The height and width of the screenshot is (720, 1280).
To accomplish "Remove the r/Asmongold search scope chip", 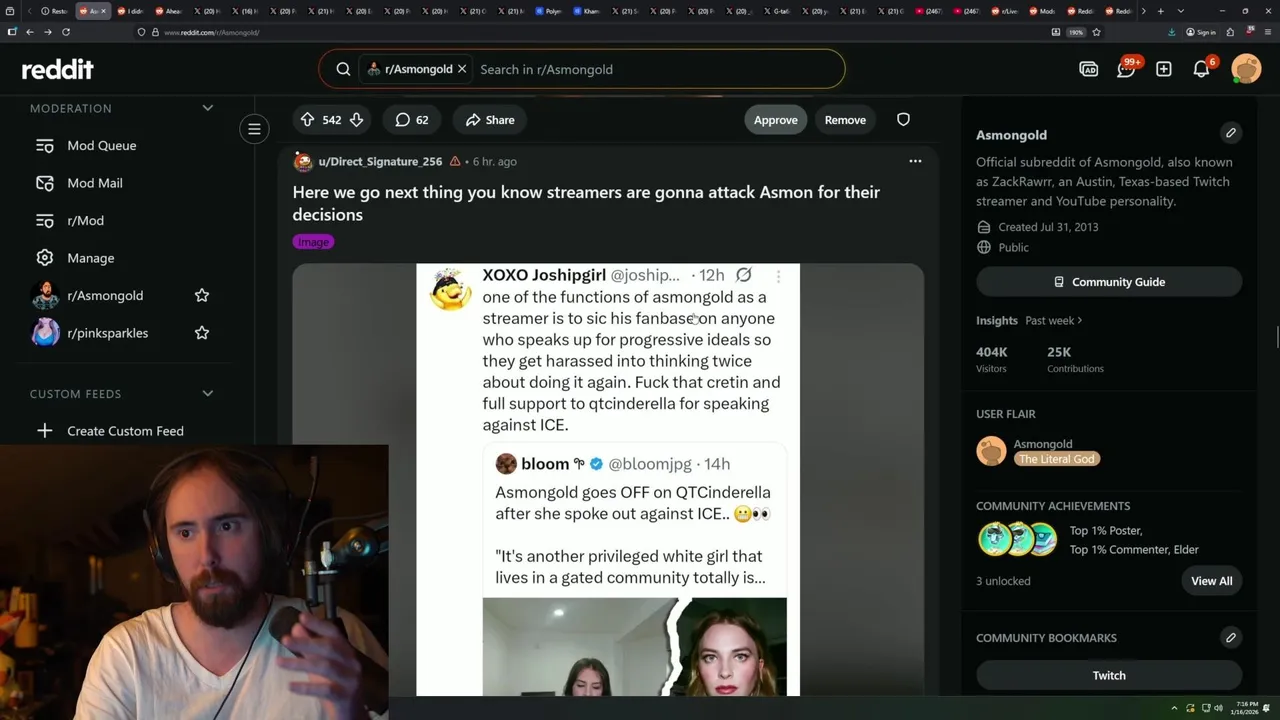I will coord(462,69).
